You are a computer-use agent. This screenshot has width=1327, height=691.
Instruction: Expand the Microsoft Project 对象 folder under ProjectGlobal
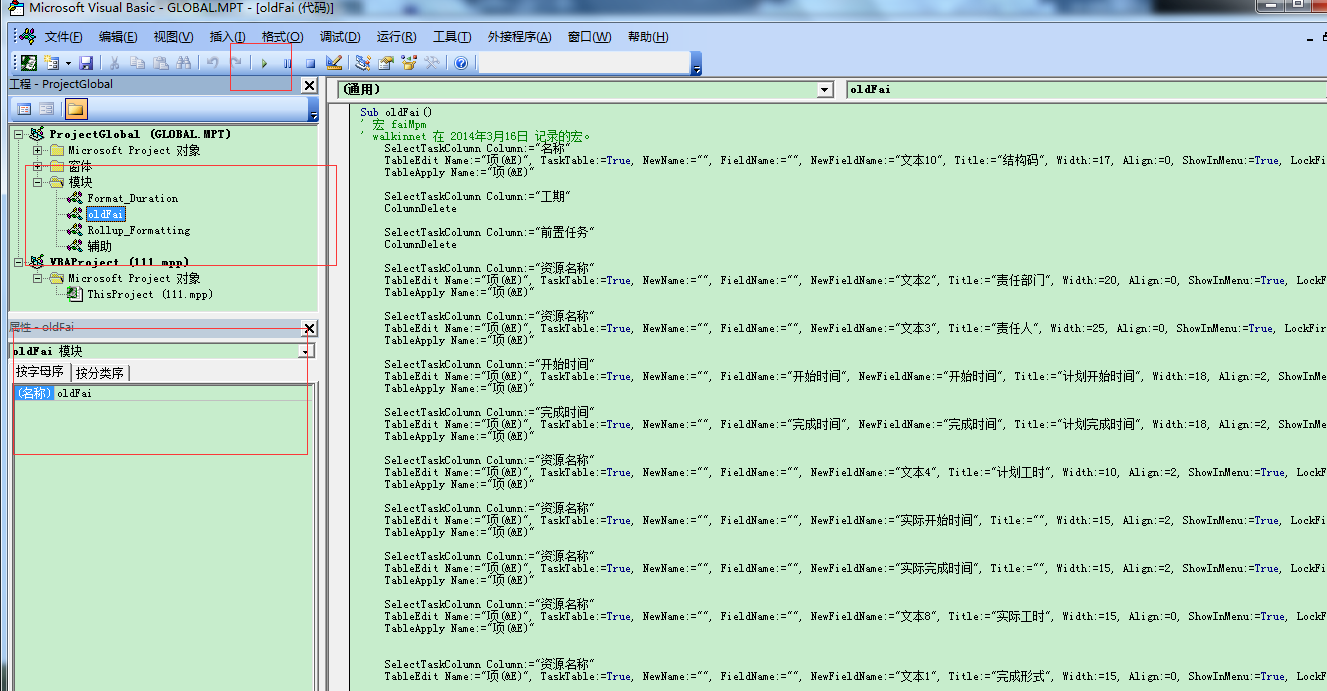pos(38,150)
